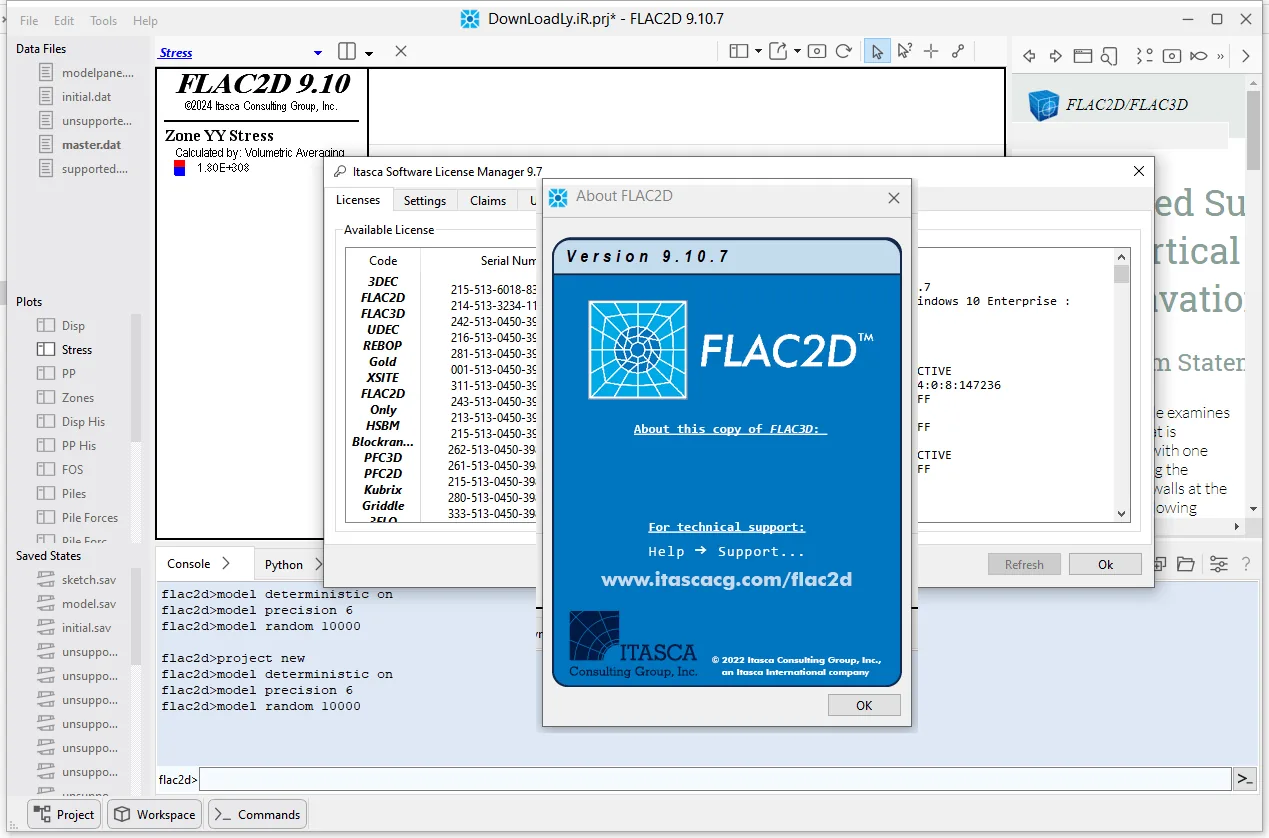Select the arrow pointer tool in the plot toolbar
Image resolution: width=1269 pixels, height=838 pixels.
(877, 51)
